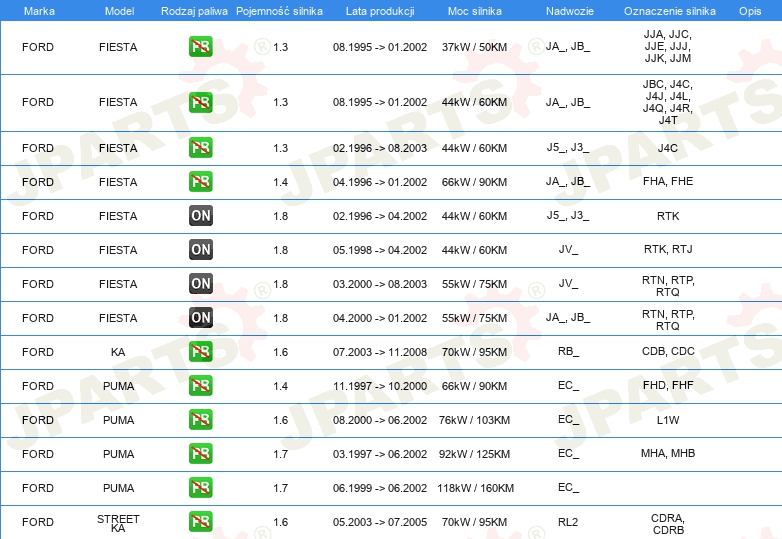Click diesel ON icon in Fiesta 03.2000 row
This screenshot has height=539, width=782.
pyautogui.click(x=200, y=283)
